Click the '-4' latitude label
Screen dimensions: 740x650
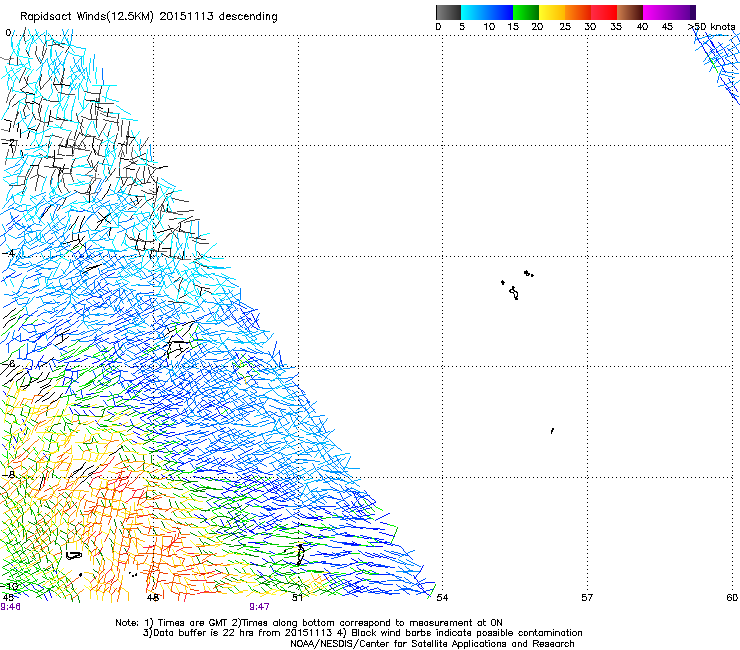9,253
